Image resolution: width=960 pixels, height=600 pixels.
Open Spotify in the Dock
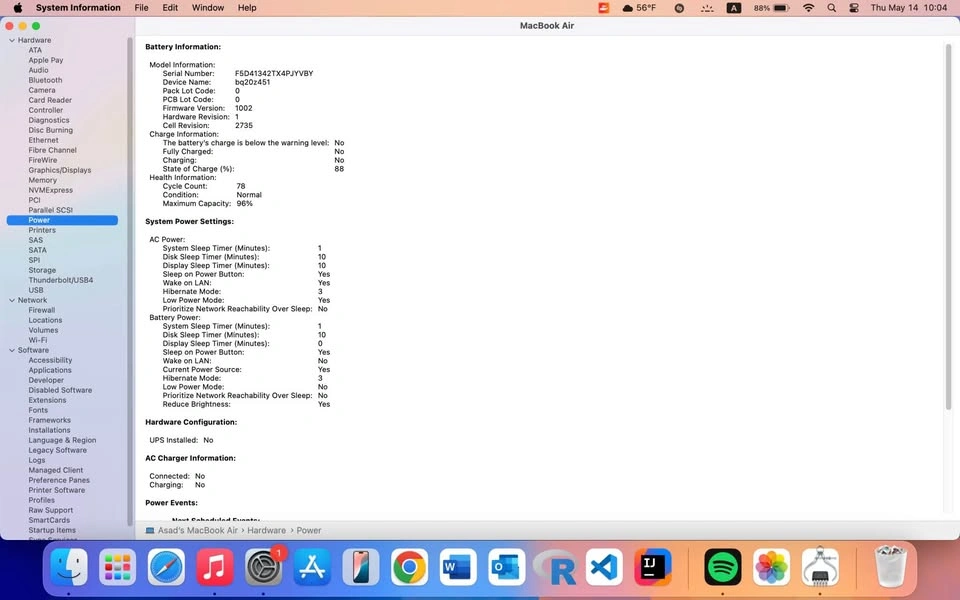click(722, 567)
